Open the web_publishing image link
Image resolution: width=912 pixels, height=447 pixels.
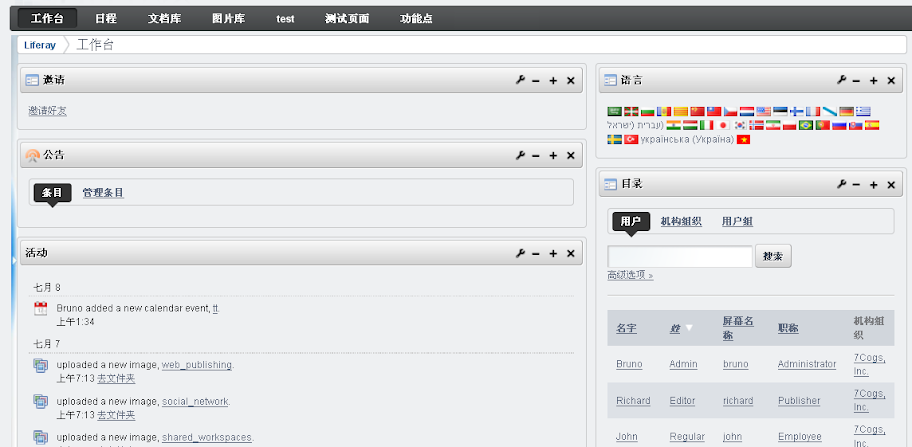[x=197, y=366]
